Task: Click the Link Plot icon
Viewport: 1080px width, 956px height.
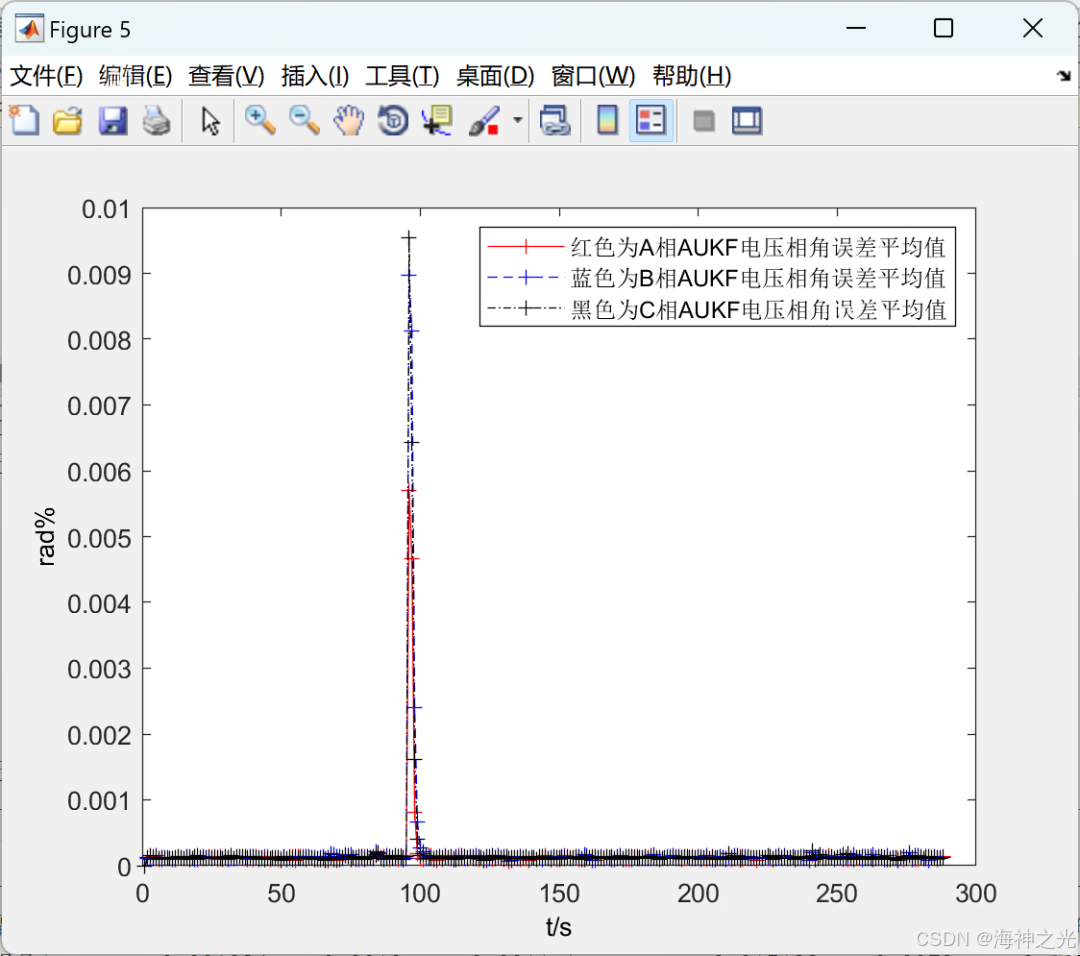Action: click(x=555, y=121)
